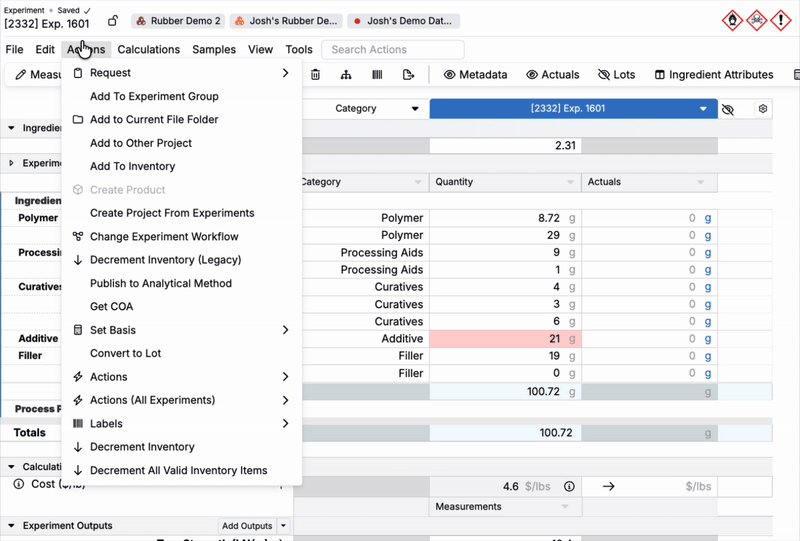
Task: Open the [2332] Exp. 1601 column dropdown
Action: tap(573, 109)
